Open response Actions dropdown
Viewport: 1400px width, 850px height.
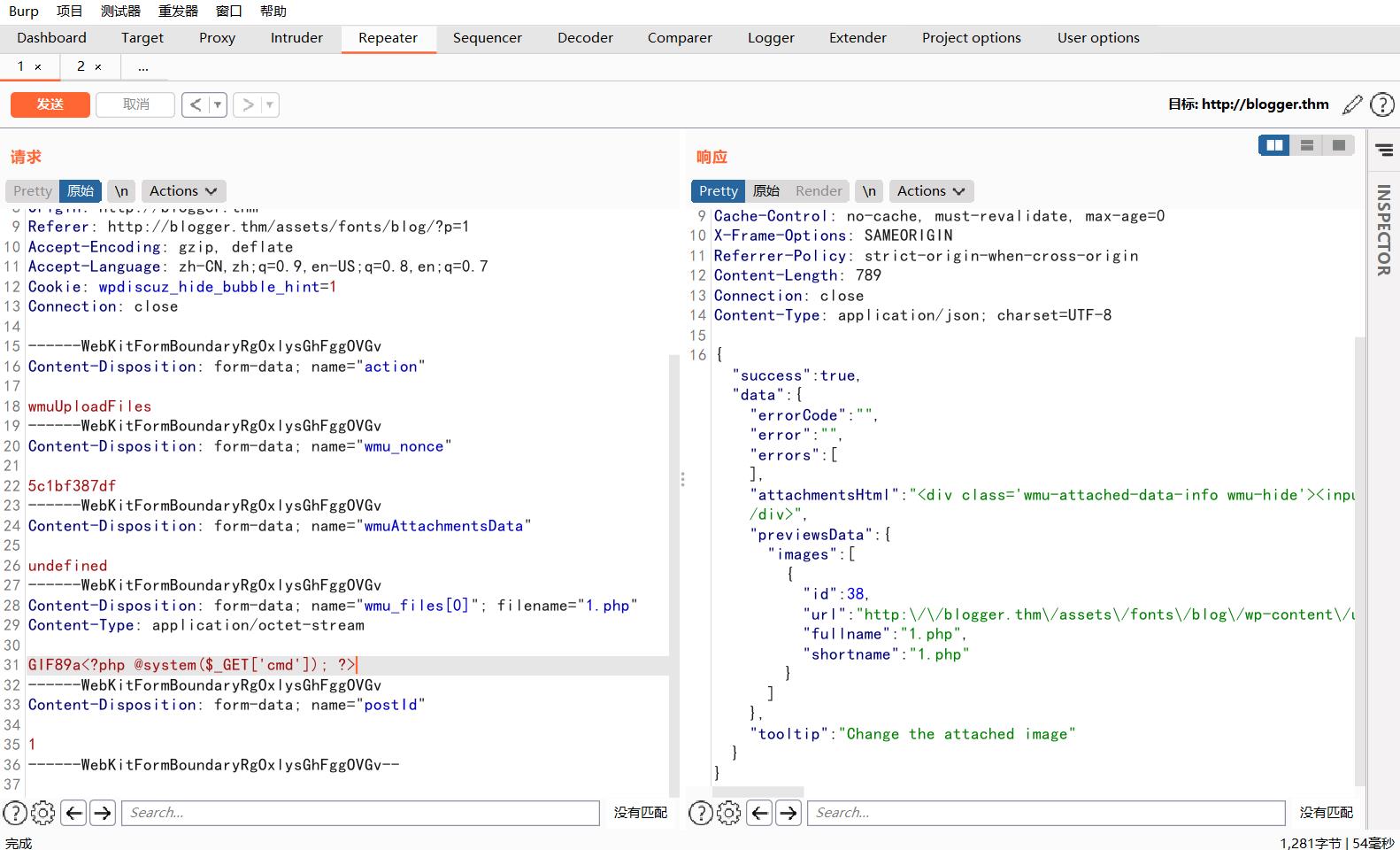pos(931,191)
